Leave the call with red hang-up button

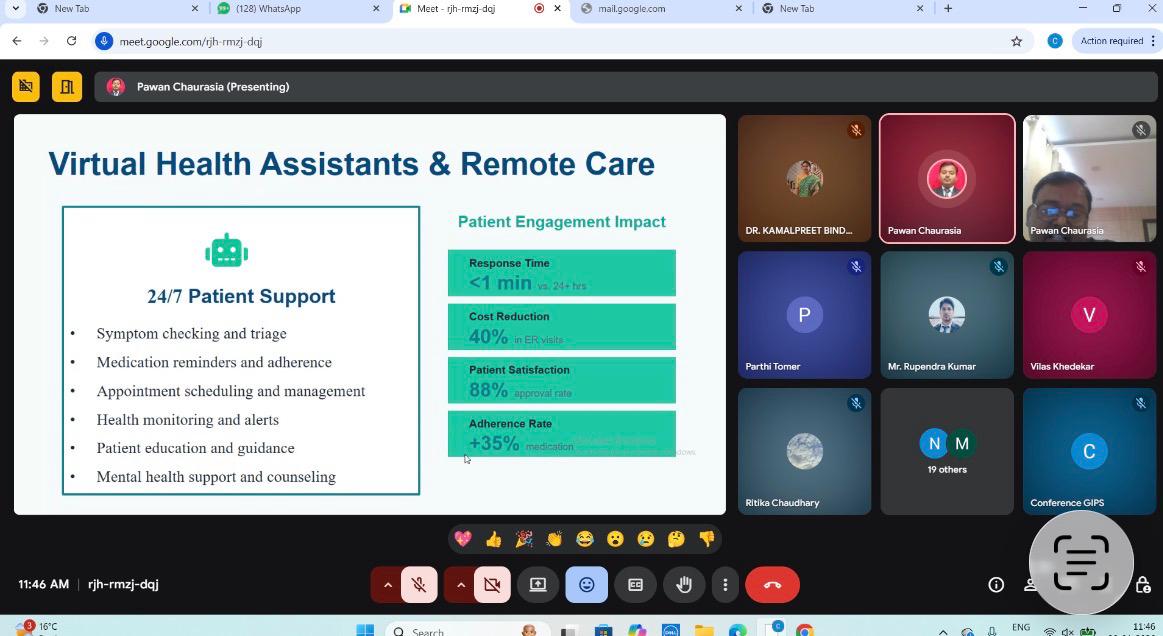tap(772, 585)
